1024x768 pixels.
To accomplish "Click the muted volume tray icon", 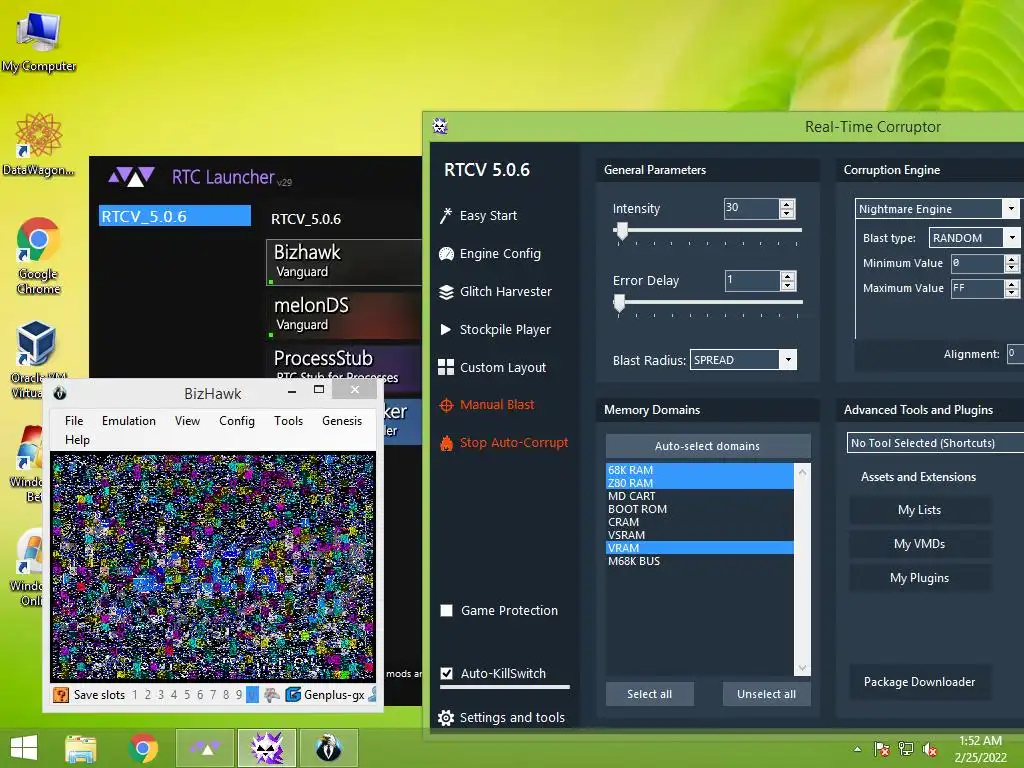I will [929, 749].
